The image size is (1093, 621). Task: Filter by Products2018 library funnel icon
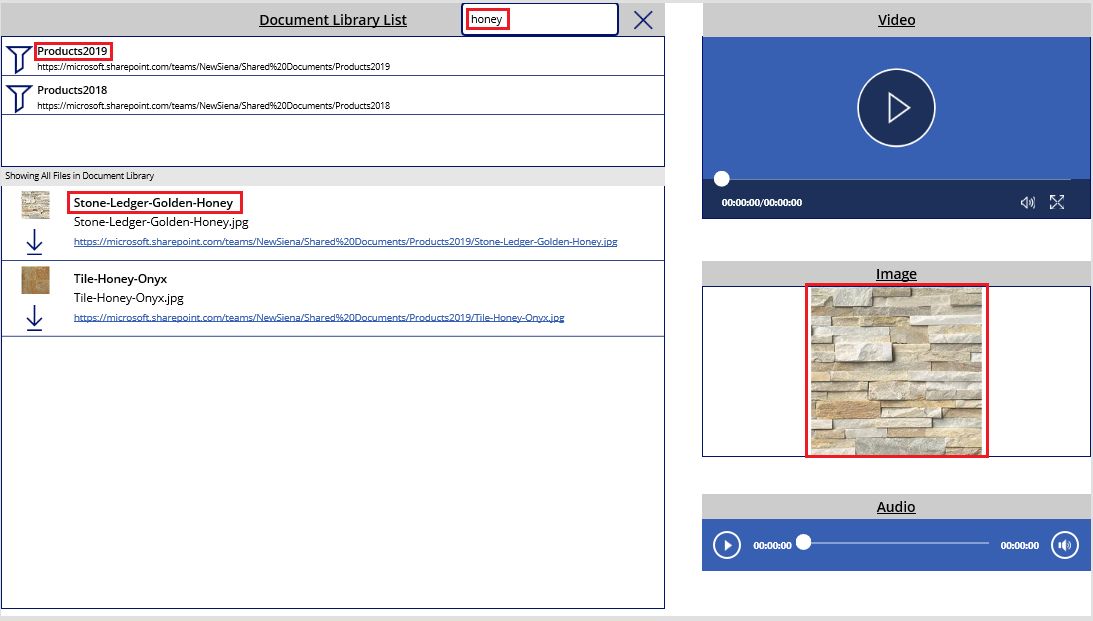pos(19,98)
